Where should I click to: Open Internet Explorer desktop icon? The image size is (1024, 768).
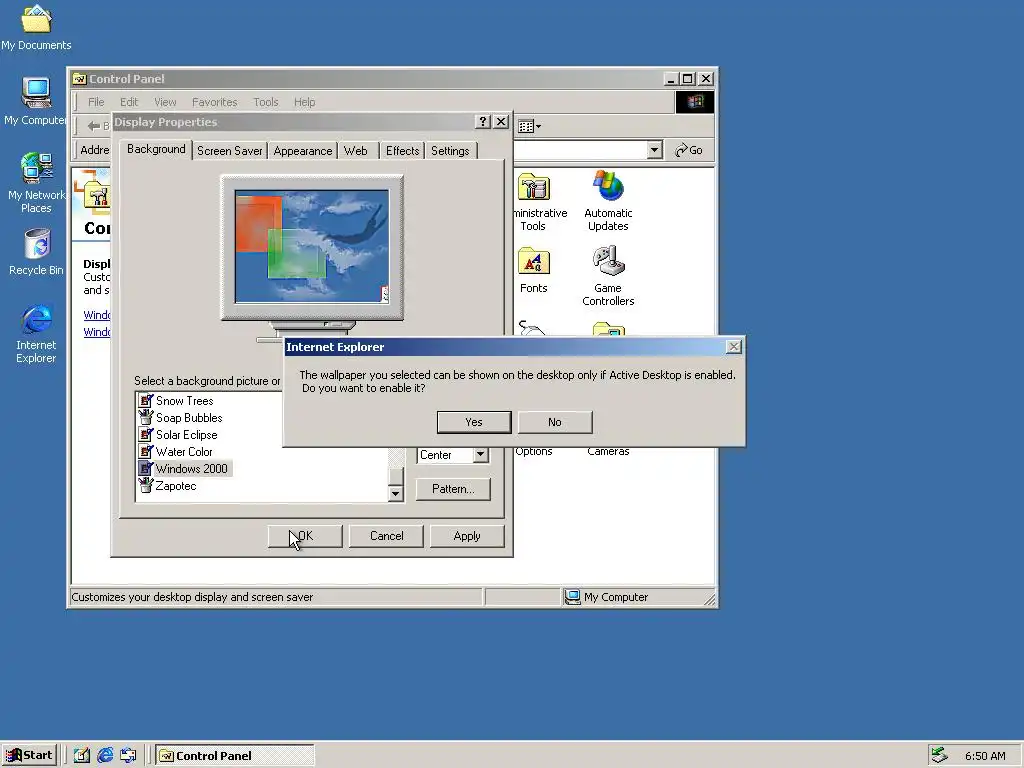tap(36, 334)
